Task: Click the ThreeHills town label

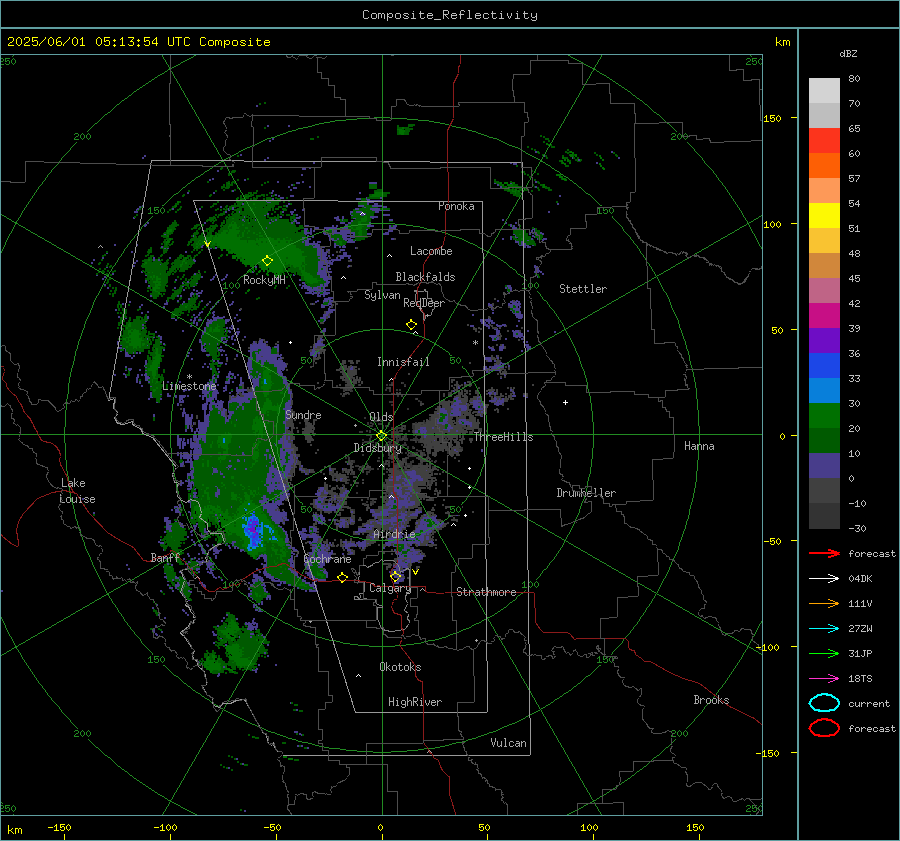Action: [x=503, y=437]
